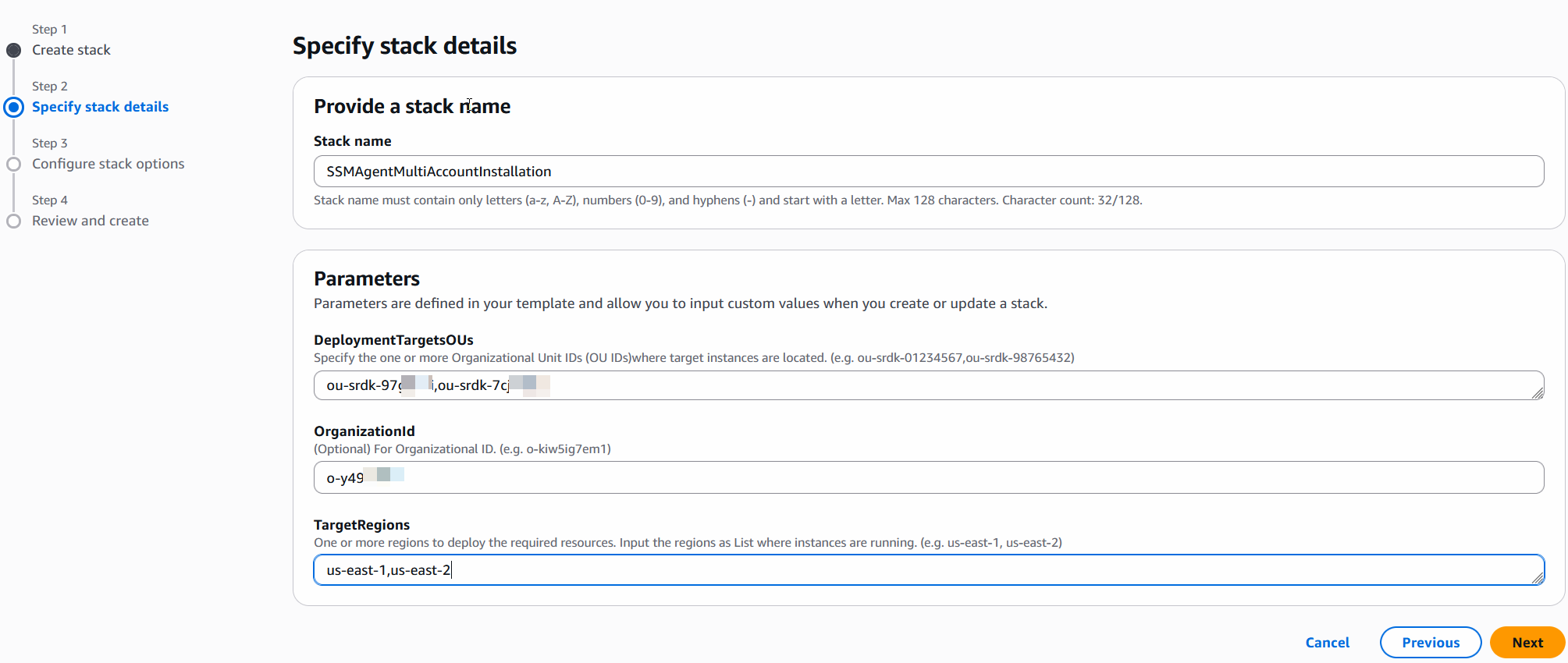
Task: Click the 'TargetRegions' label
Action: tap(361, 525)
